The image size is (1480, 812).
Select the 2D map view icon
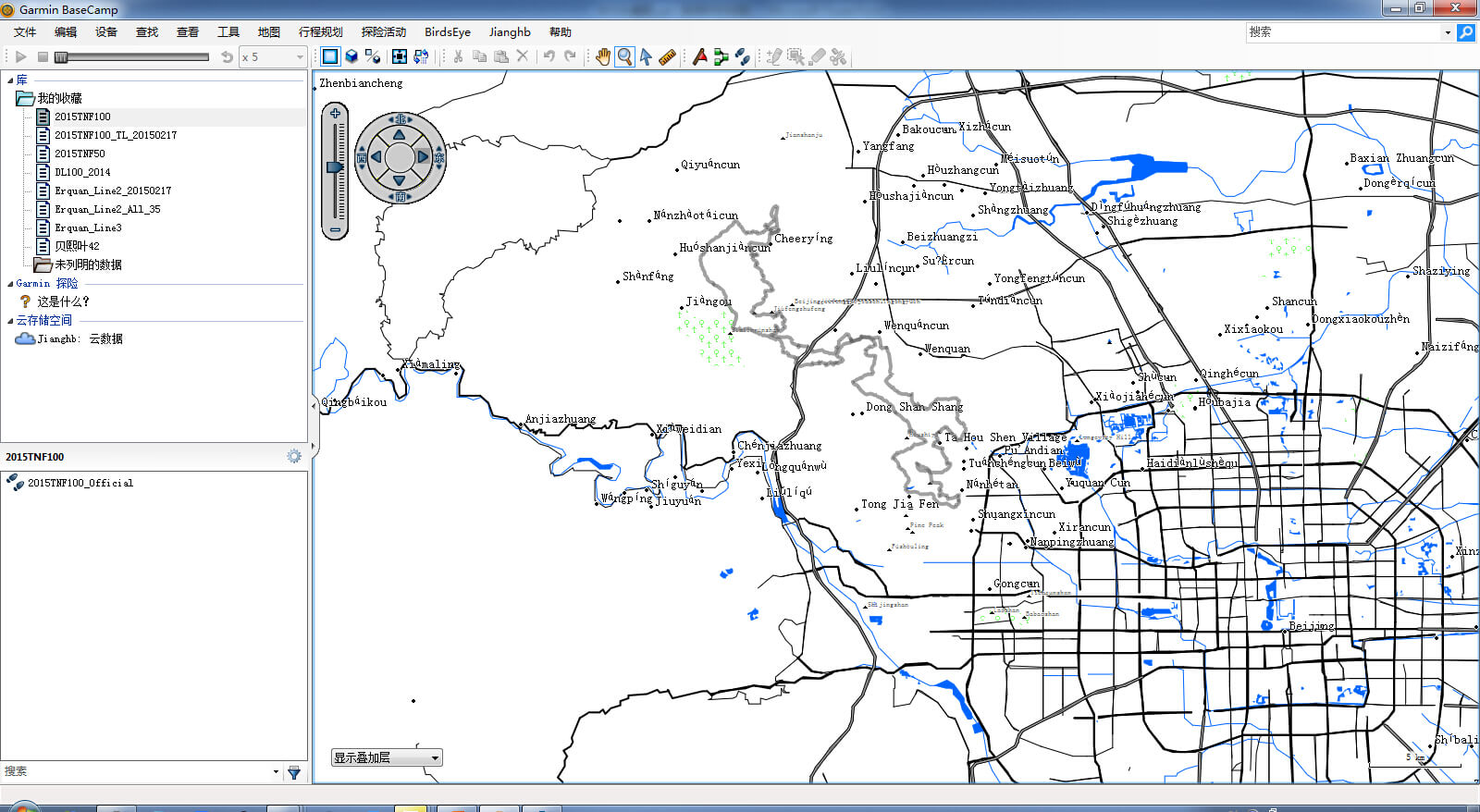(330, 56)
